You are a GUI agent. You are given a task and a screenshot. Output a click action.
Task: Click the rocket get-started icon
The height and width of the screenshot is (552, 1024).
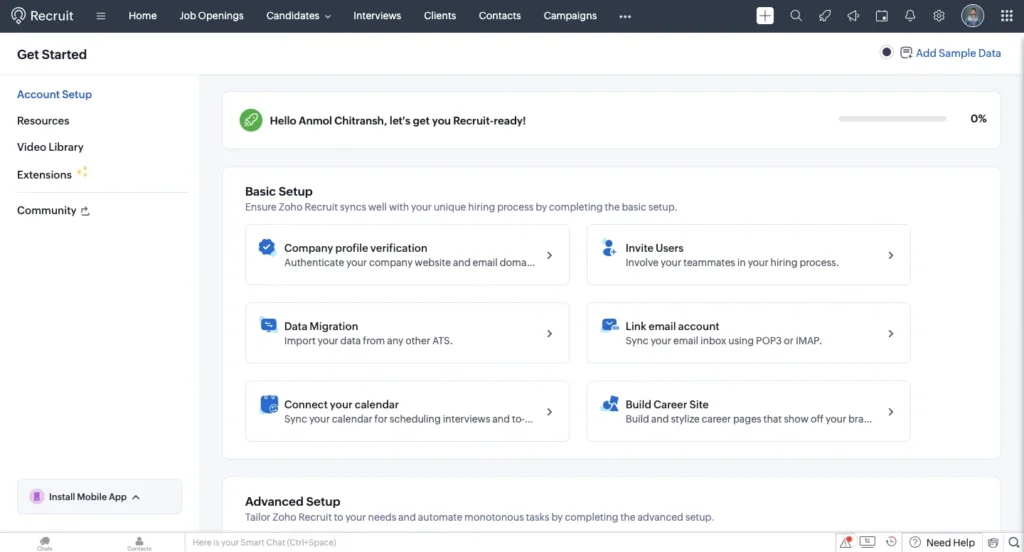click(x=825, y=16)
